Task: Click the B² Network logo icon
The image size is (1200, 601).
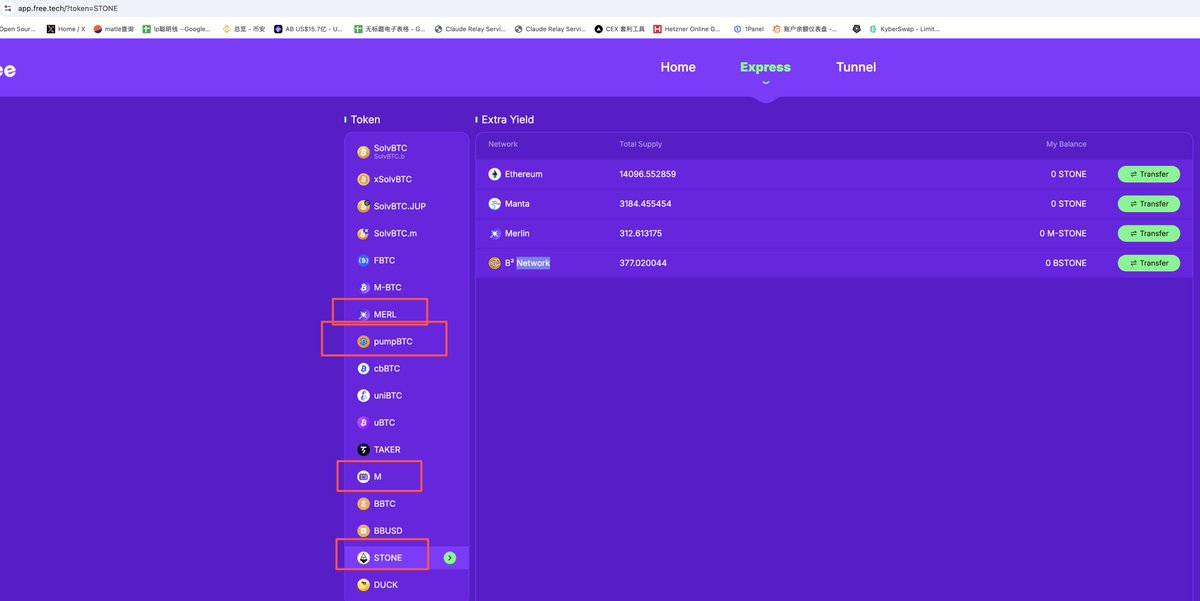Action: click(x=494, y=263)
